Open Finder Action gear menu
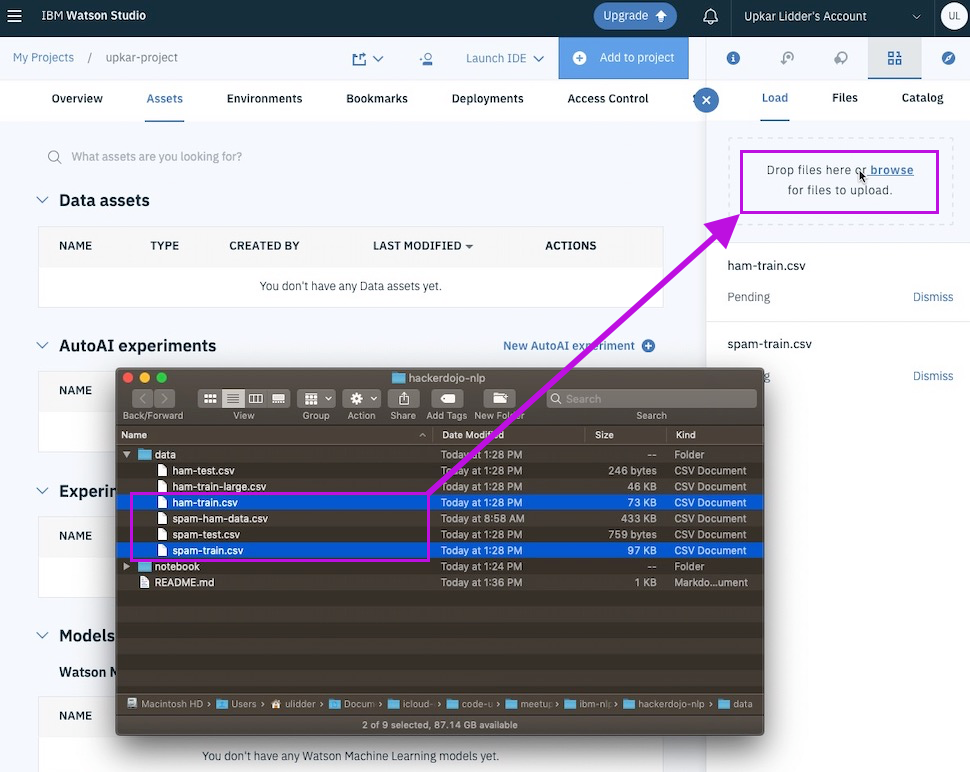 [x=361, y=398]
